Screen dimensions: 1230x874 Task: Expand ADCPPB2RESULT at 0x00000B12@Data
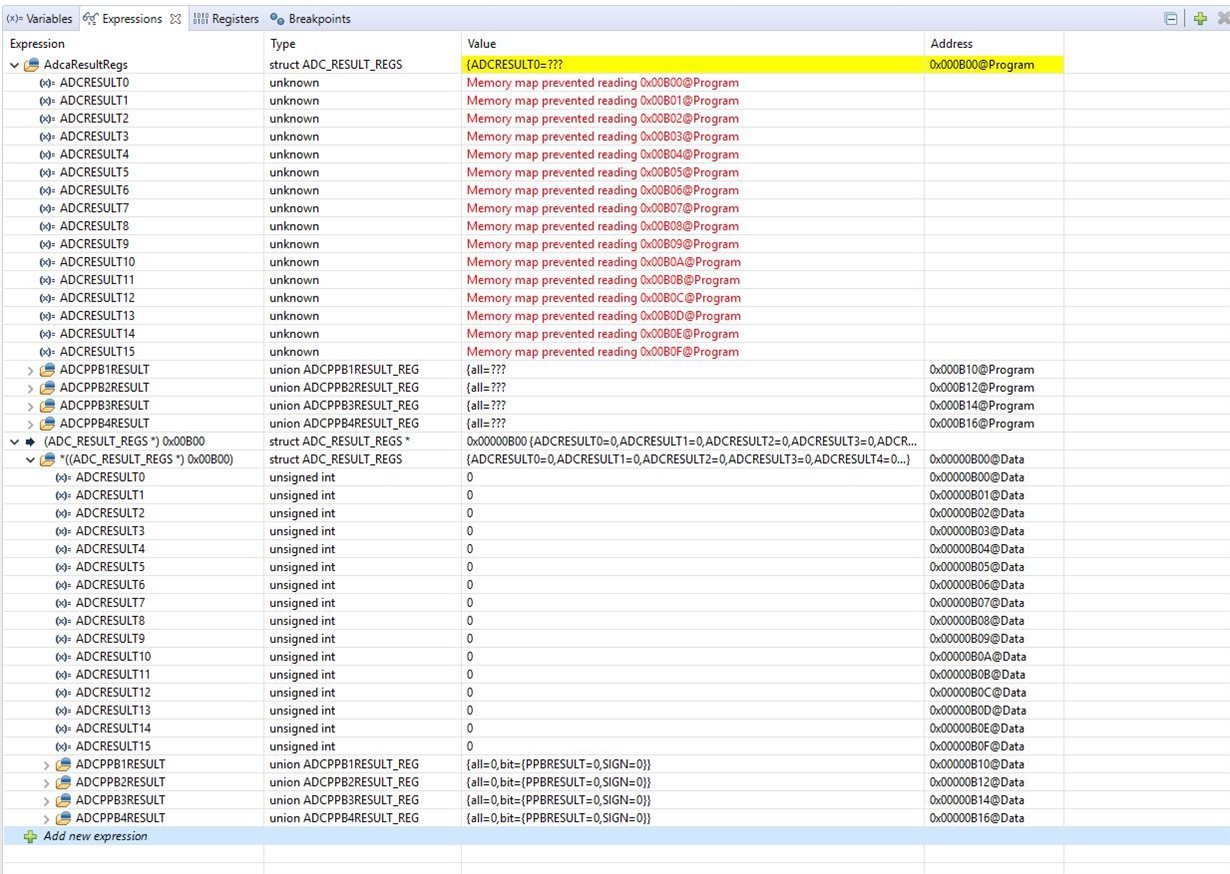46,782
